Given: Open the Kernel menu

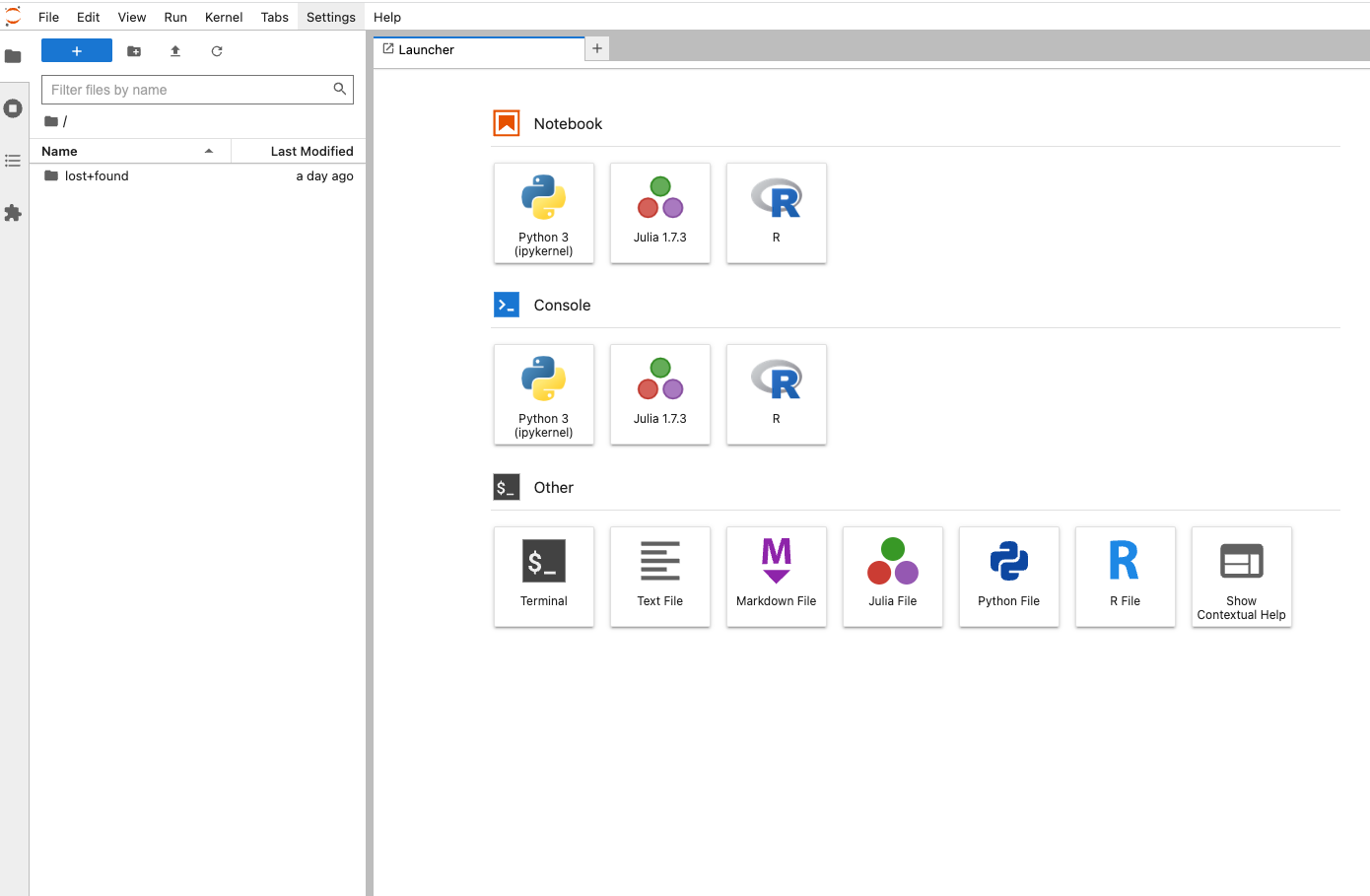Looking at the screenshot, I should (x=224, y=17).
